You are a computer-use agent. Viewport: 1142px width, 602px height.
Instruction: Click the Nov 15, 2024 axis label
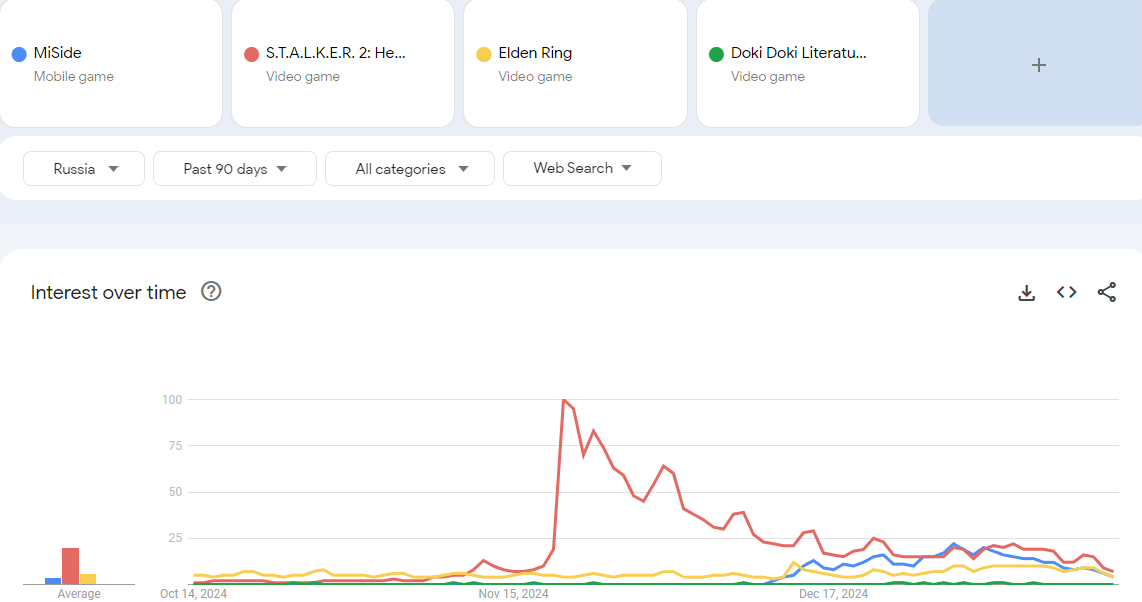click(x=514, y=594)
